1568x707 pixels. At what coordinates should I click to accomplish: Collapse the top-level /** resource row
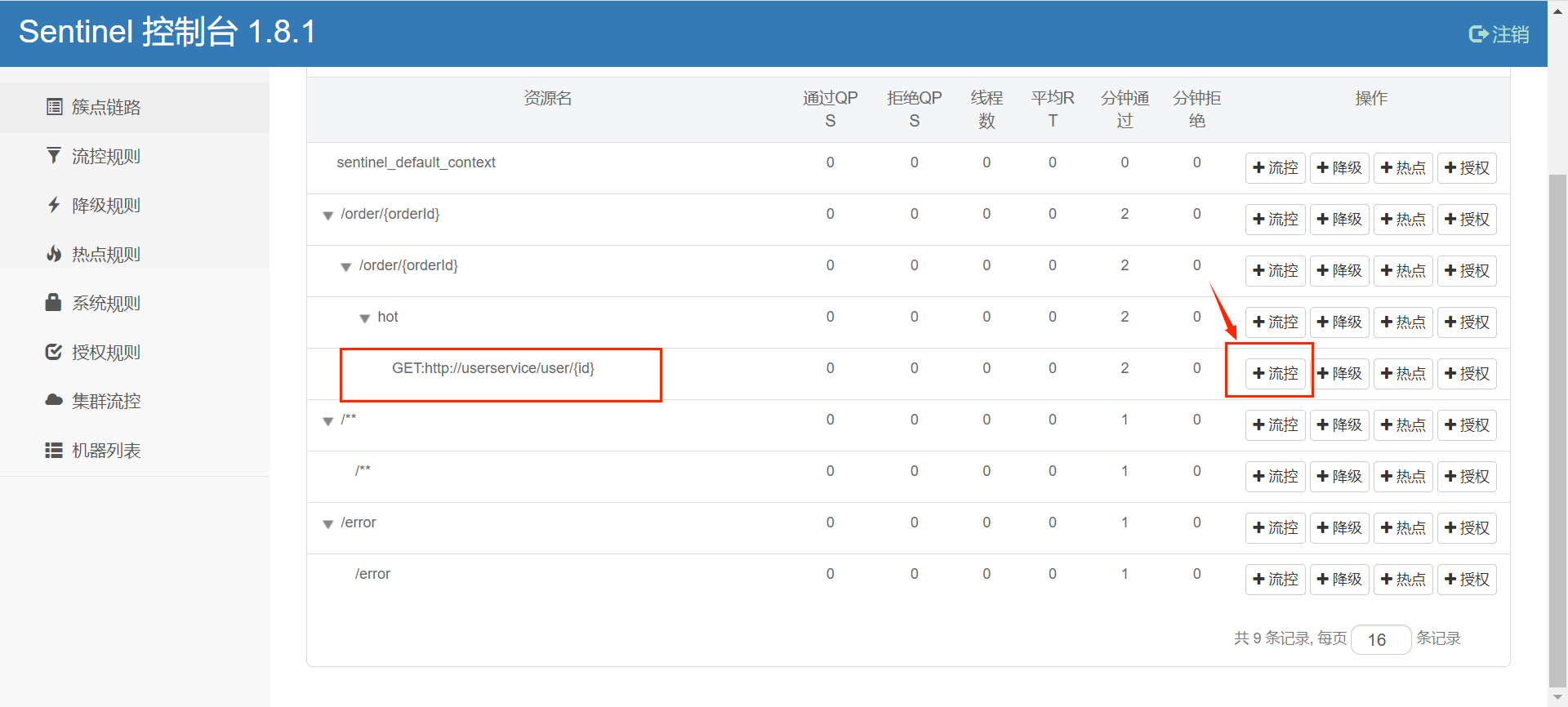(327, 421)
